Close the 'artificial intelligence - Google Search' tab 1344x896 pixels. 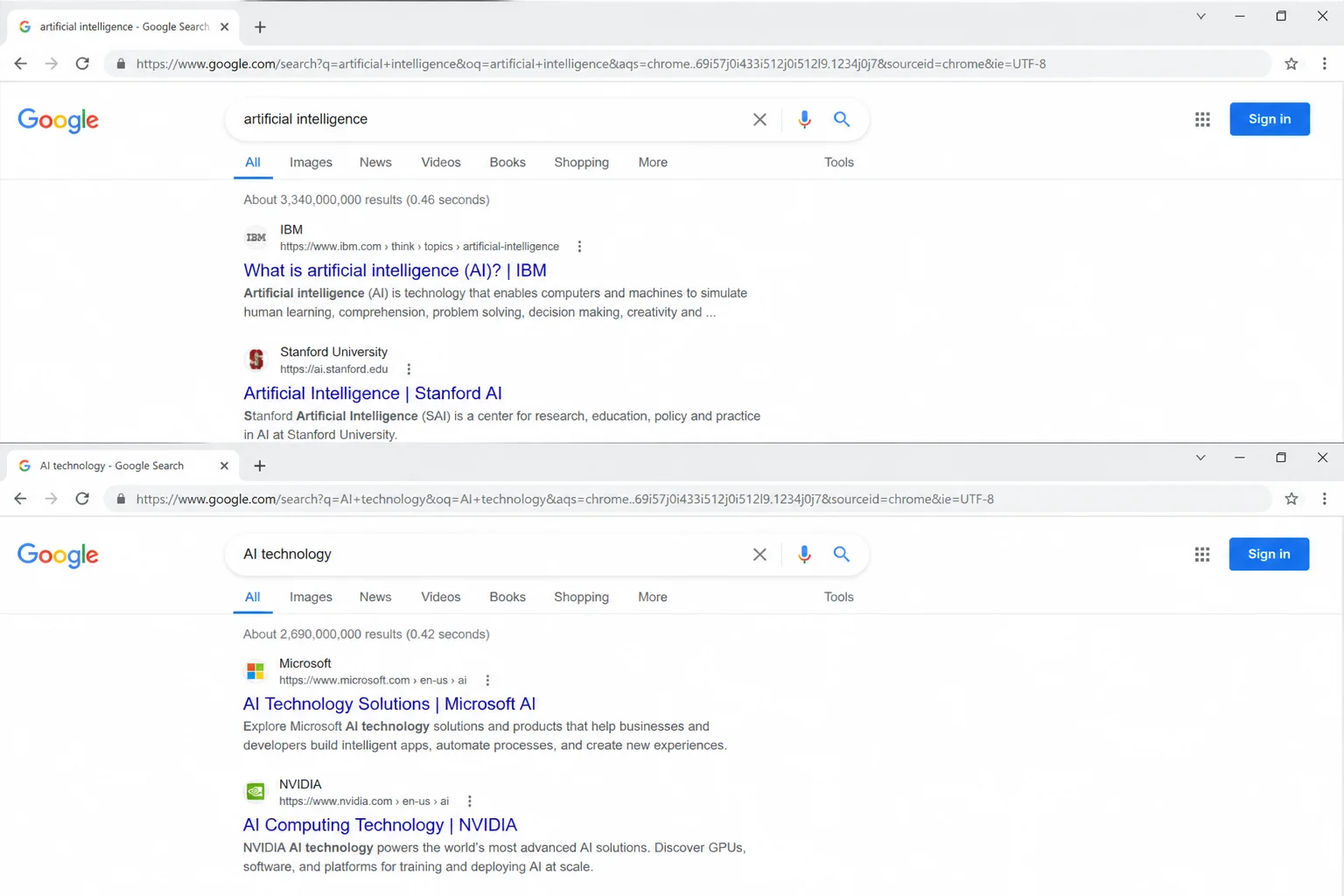224,27
